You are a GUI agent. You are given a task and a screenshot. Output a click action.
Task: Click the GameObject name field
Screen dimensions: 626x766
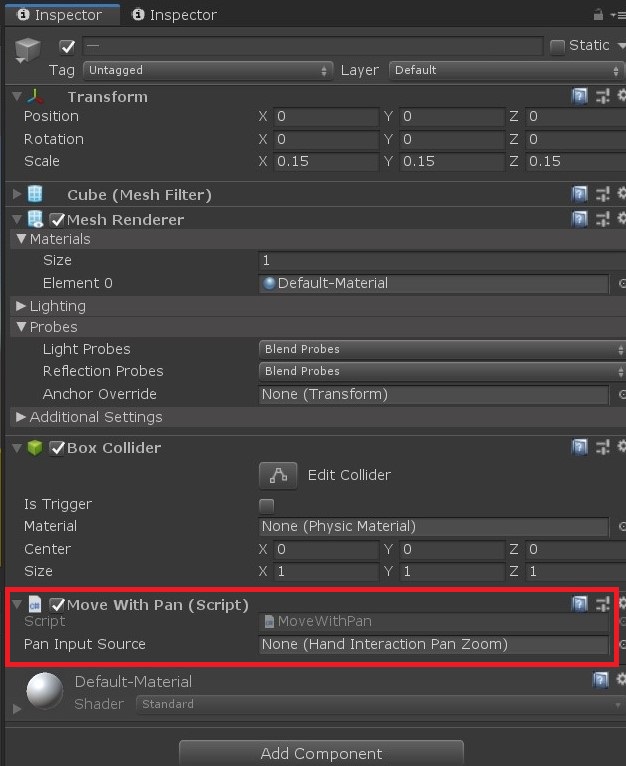point(313,46)
